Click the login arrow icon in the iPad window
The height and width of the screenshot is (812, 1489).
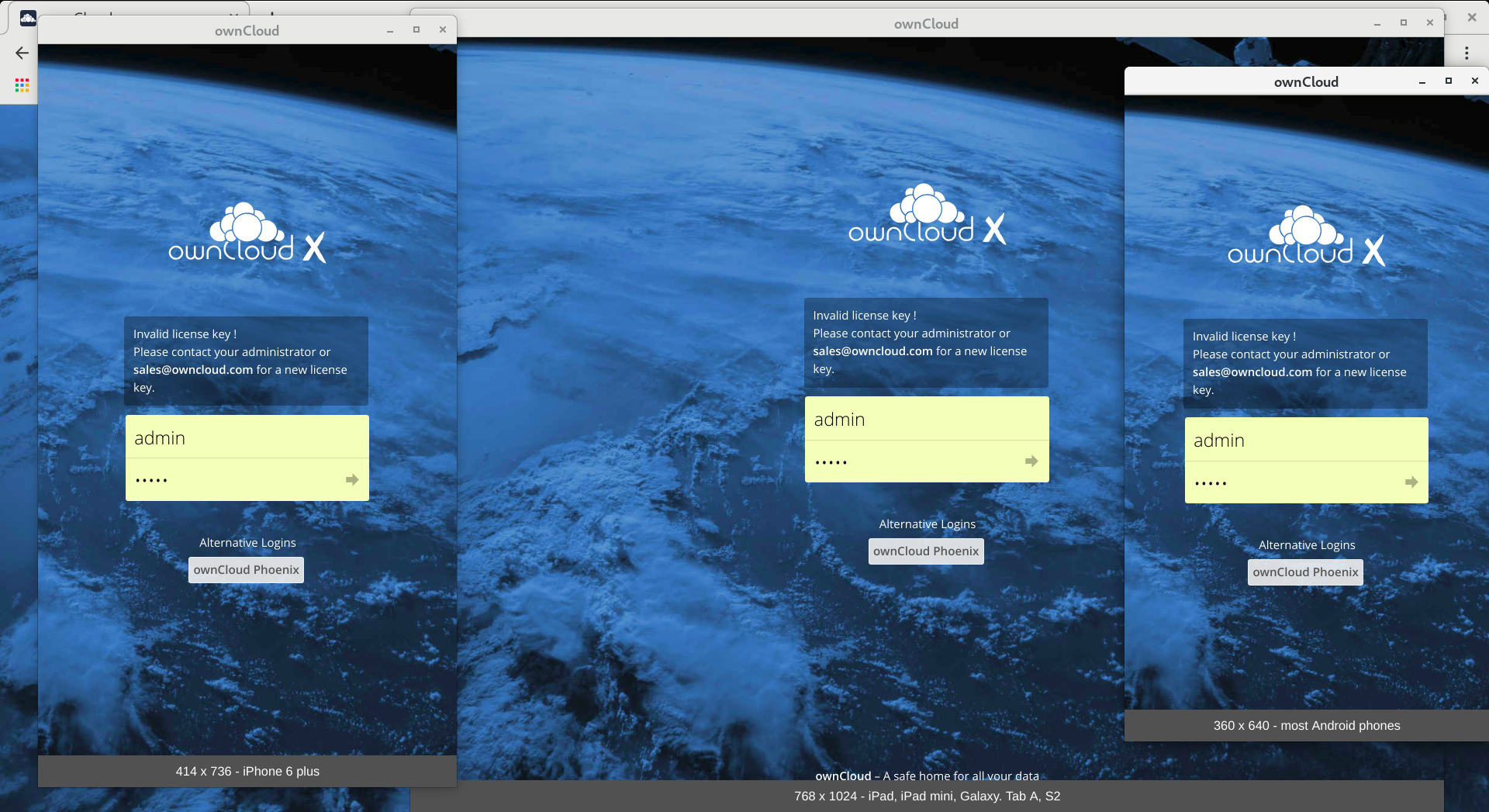pos(1030,461)
